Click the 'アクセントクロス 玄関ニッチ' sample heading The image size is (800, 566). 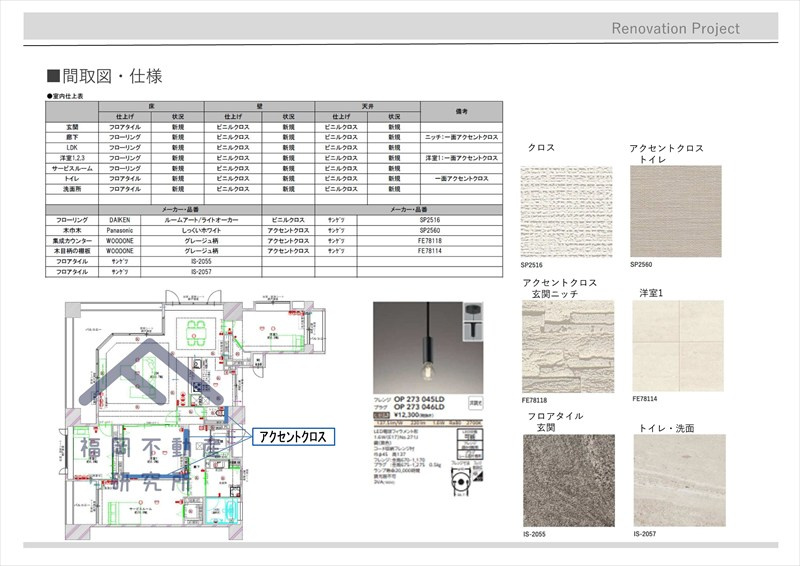pos(560,288)
